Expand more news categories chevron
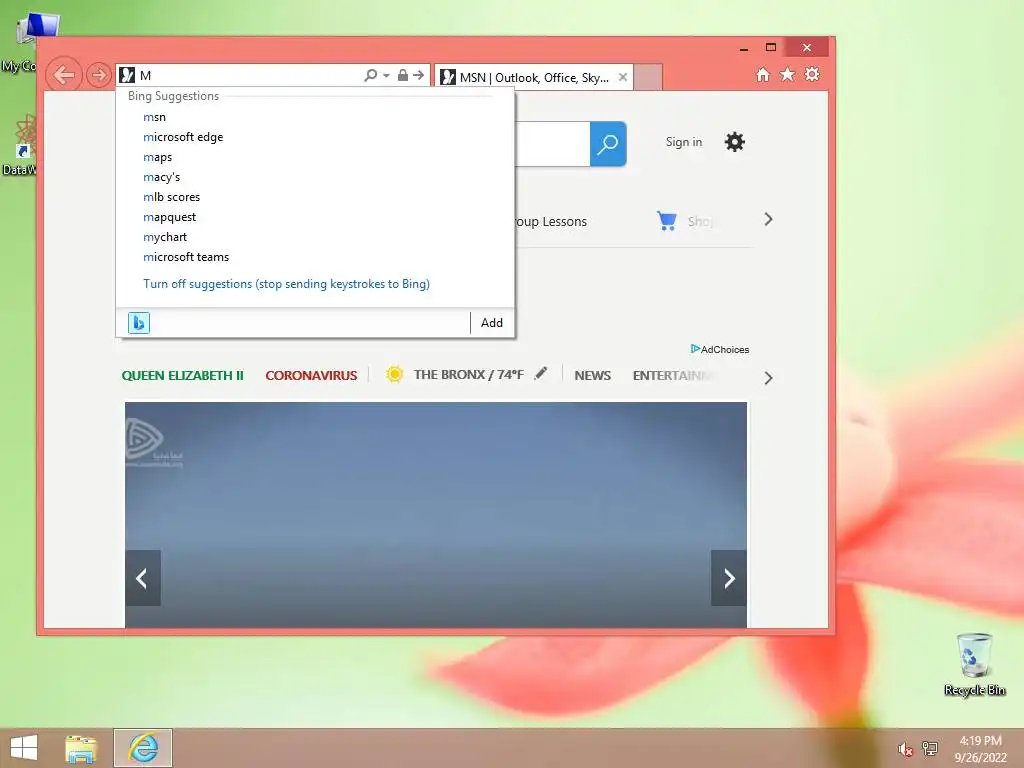The width and height of the screenshot is (1024, 768). [769, 378]
